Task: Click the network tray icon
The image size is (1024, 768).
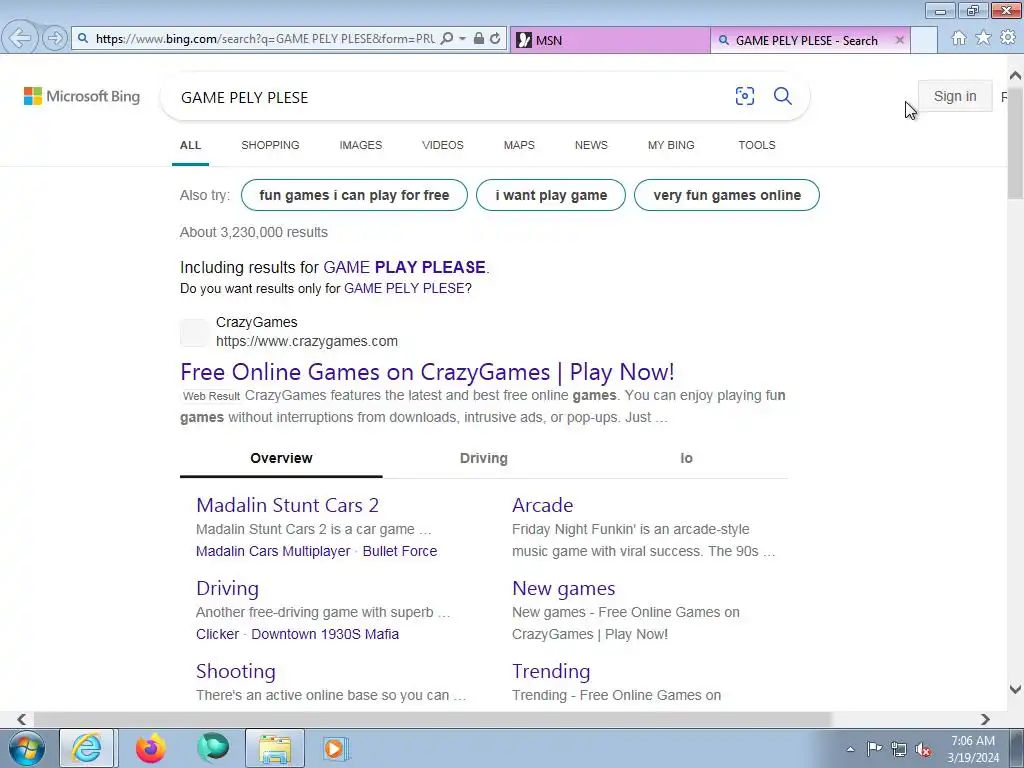Action: tap(899, 749)
